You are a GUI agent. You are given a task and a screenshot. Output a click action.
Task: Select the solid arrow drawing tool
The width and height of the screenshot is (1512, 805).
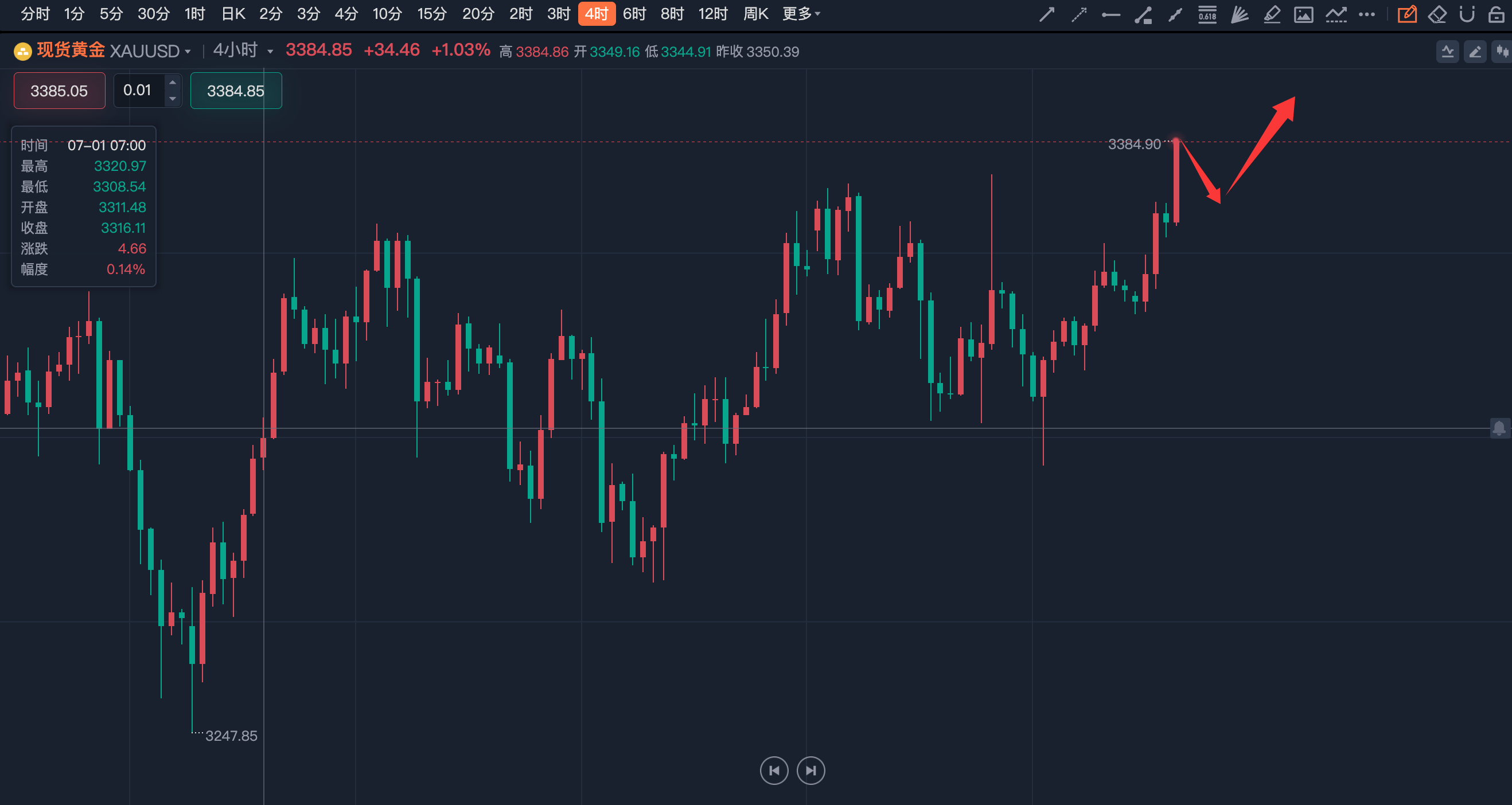point(1047,14)
